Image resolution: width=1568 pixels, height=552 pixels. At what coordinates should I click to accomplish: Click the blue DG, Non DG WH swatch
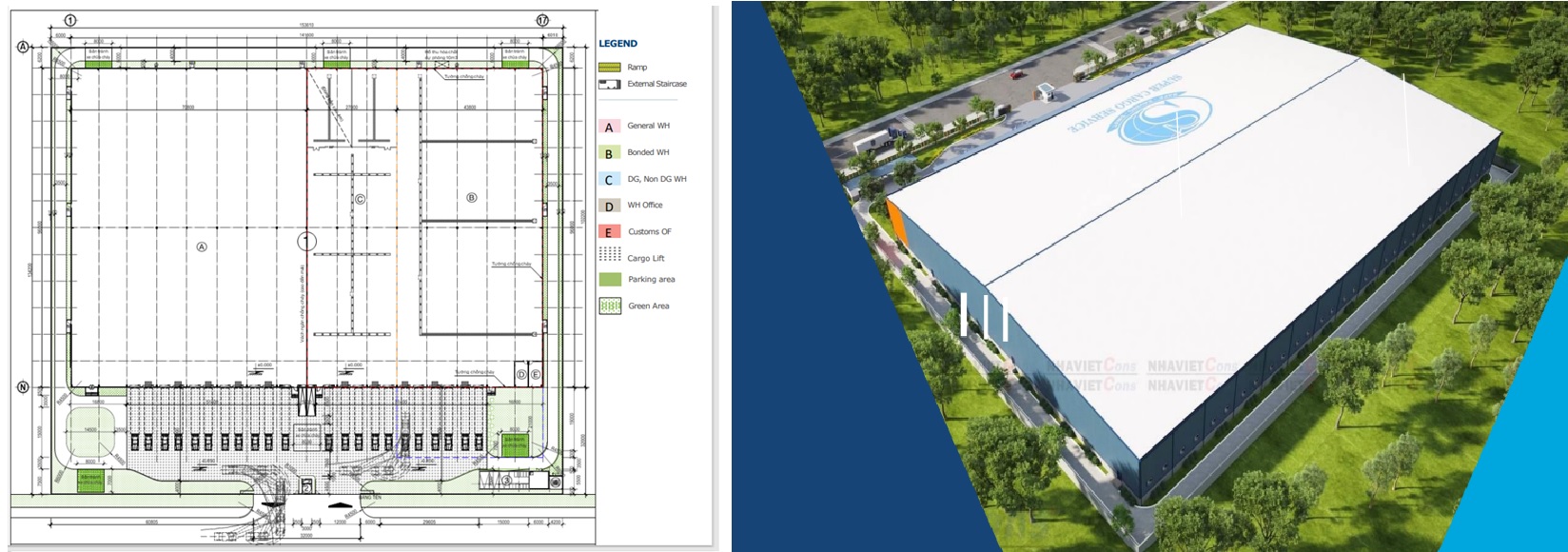(x=609, y=179)
